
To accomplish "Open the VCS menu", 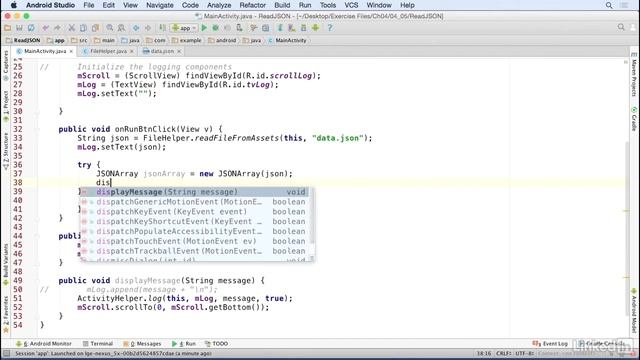I will pyautogui.click(x=351, y=5).
